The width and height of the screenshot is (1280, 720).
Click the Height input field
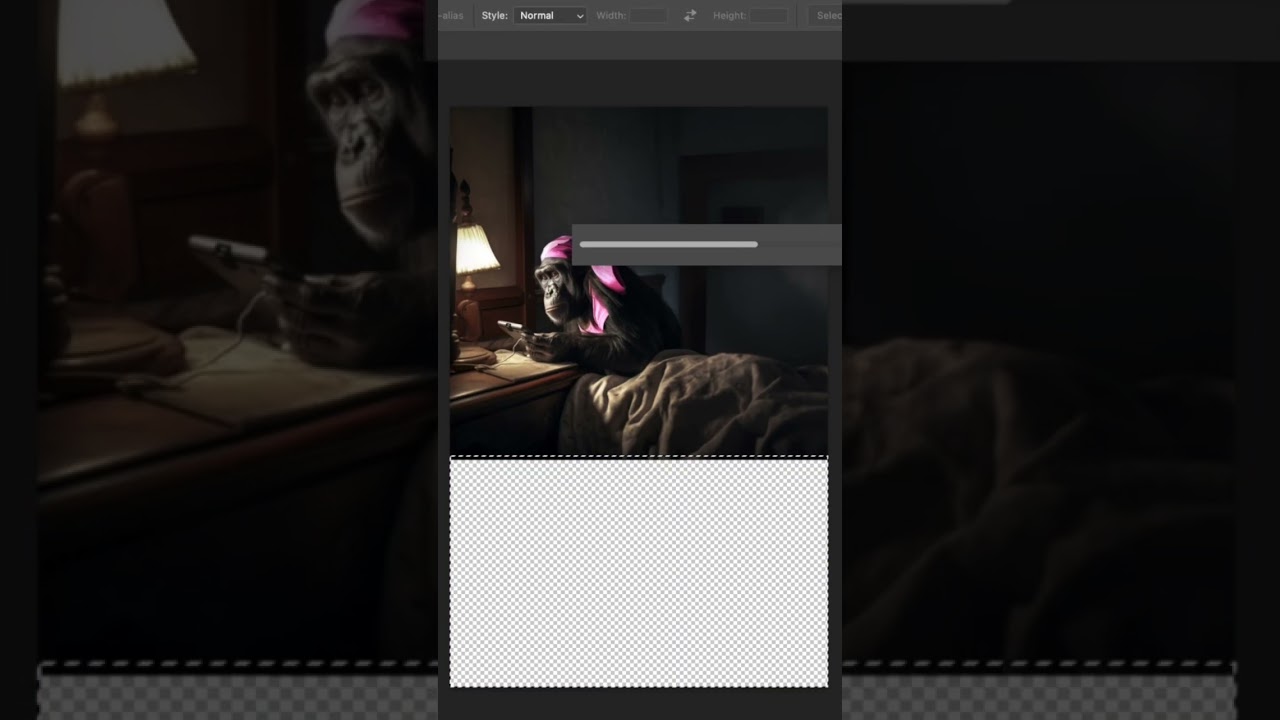coord(768,16)
